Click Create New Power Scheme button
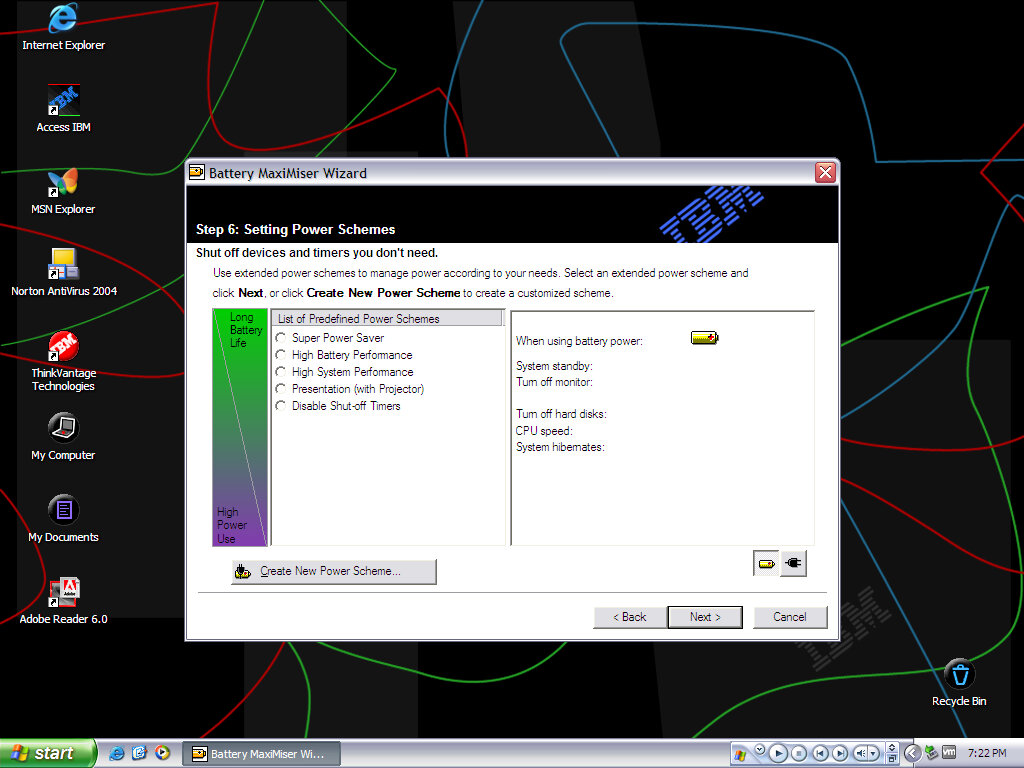Screen dimensions: 1024x768 point(333,571)
